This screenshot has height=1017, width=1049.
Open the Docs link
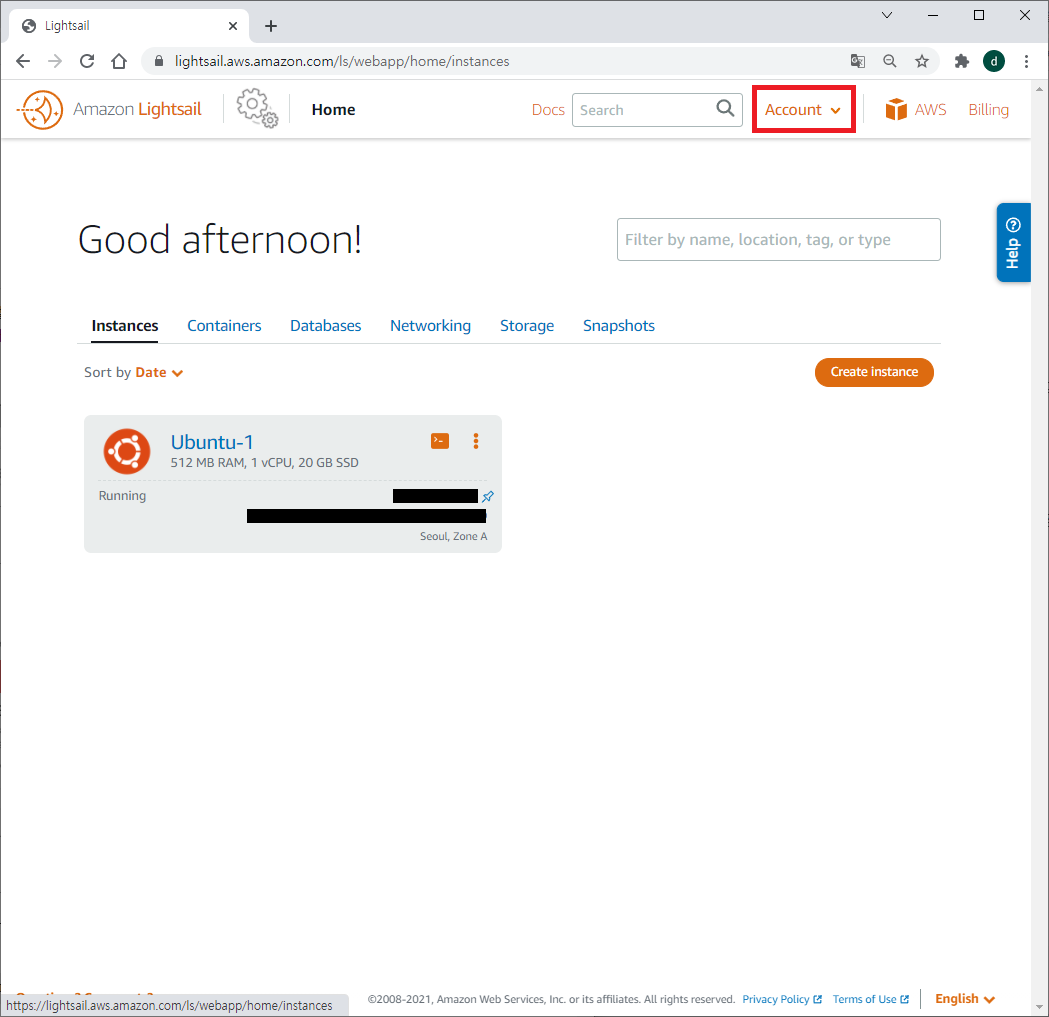(548, 110)
